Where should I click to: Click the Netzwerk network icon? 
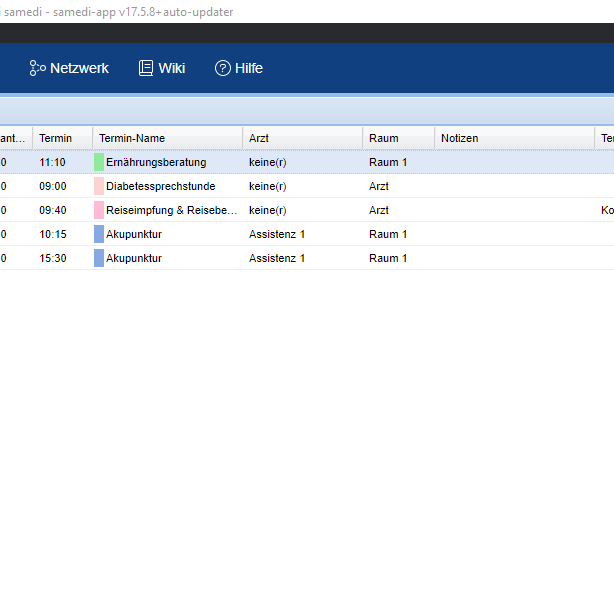(38, 68)
